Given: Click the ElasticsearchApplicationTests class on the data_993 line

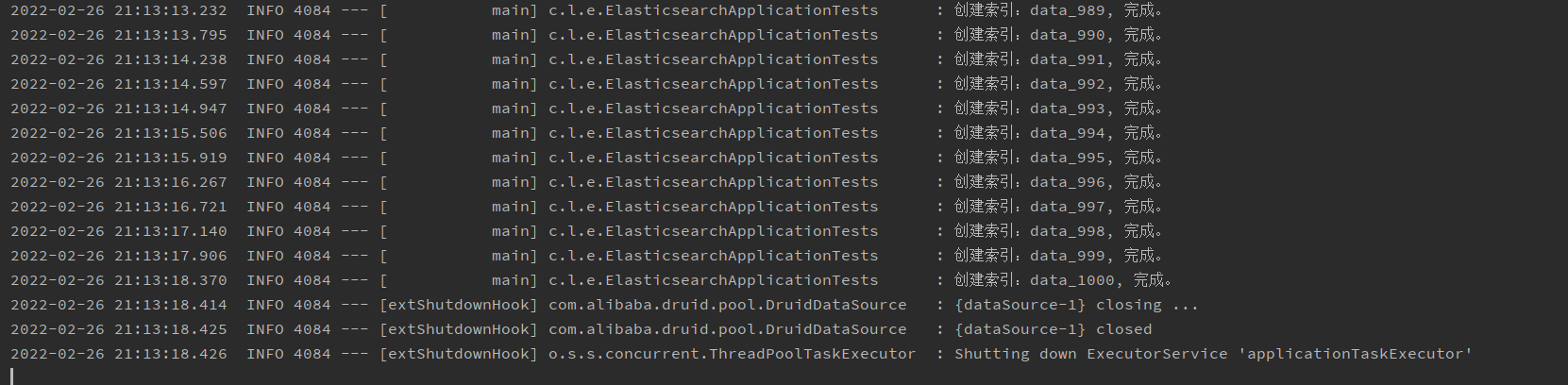Looking at the screenshot, I should 713,109.
